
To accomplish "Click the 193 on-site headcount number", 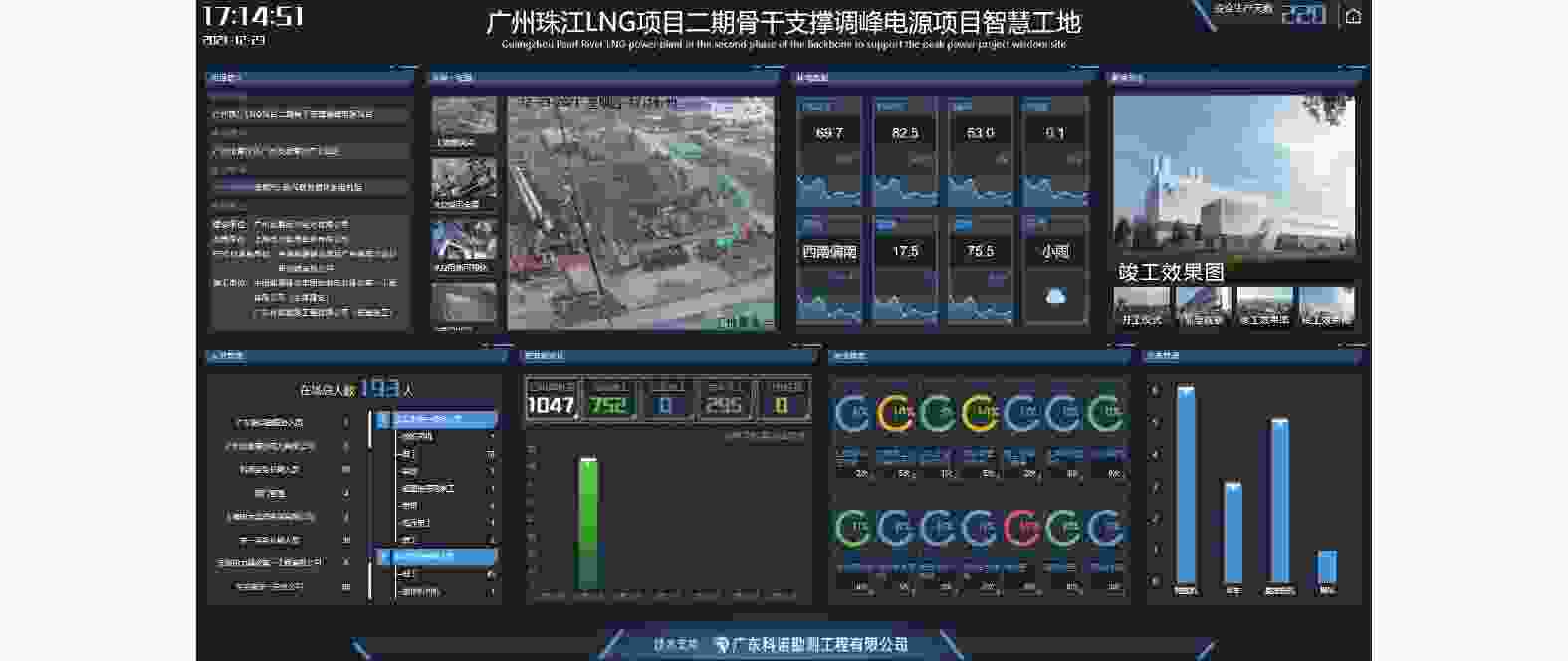I will point(378,389).
